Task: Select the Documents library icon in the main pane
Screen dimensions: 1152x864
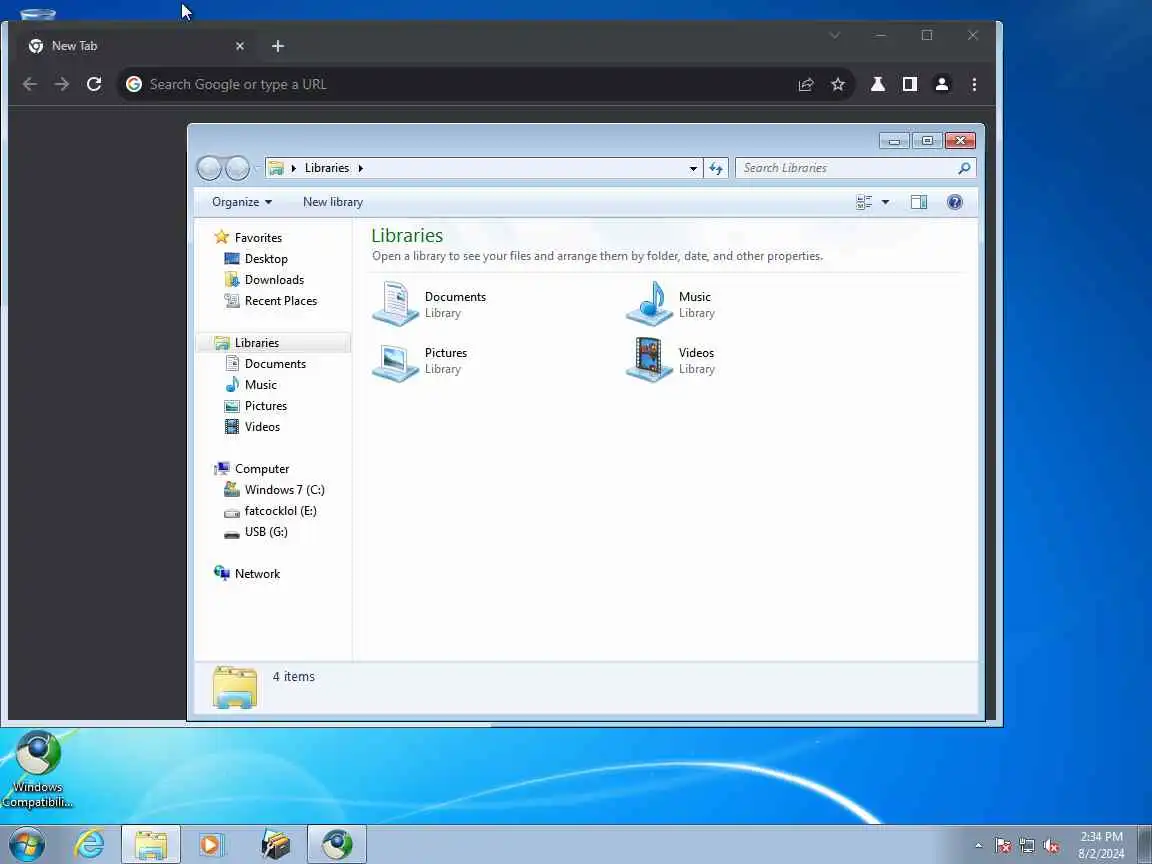Action: coord(395,303)
